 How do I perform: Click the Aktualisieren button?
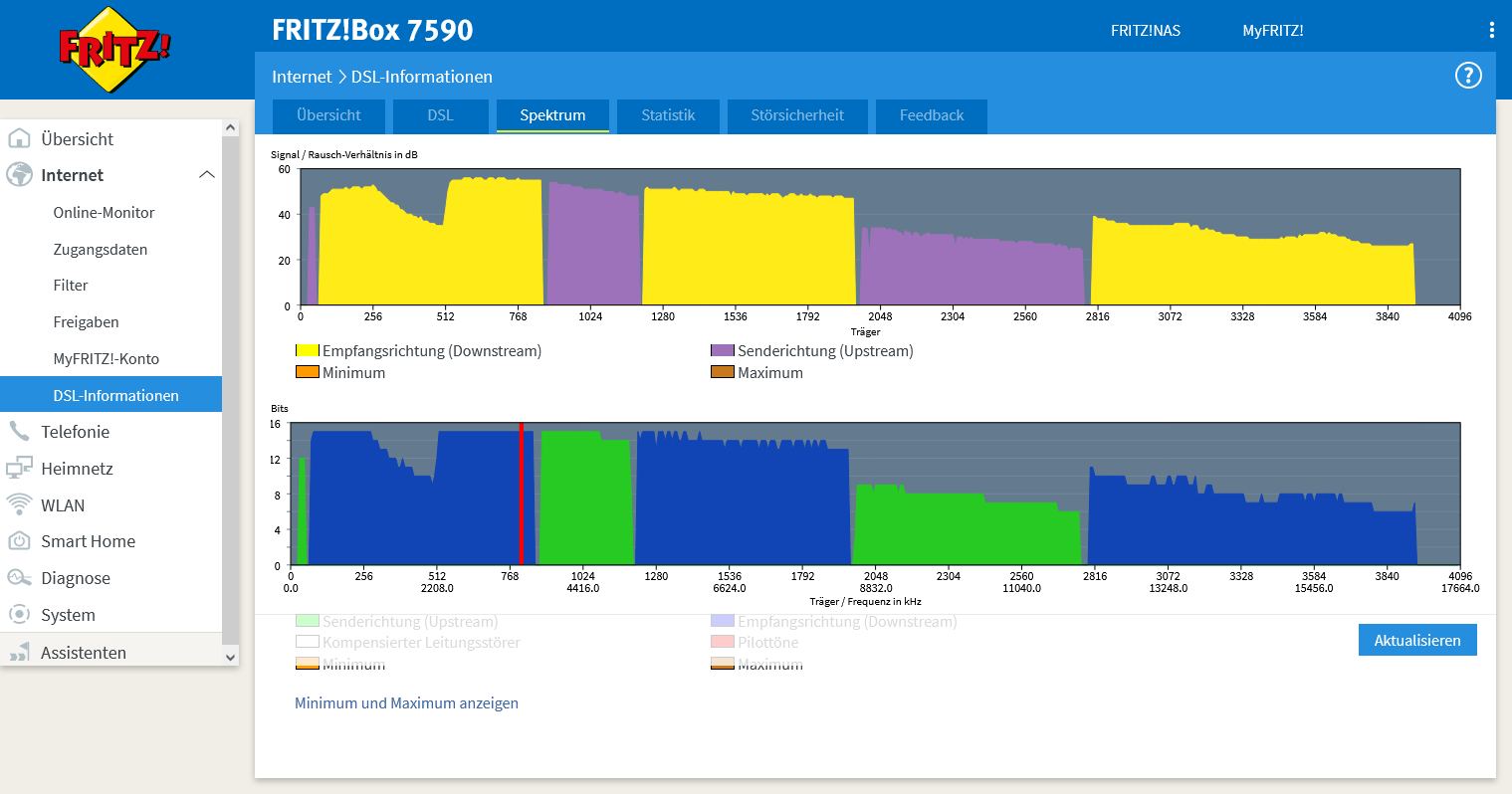click(x=1417, y=640)
